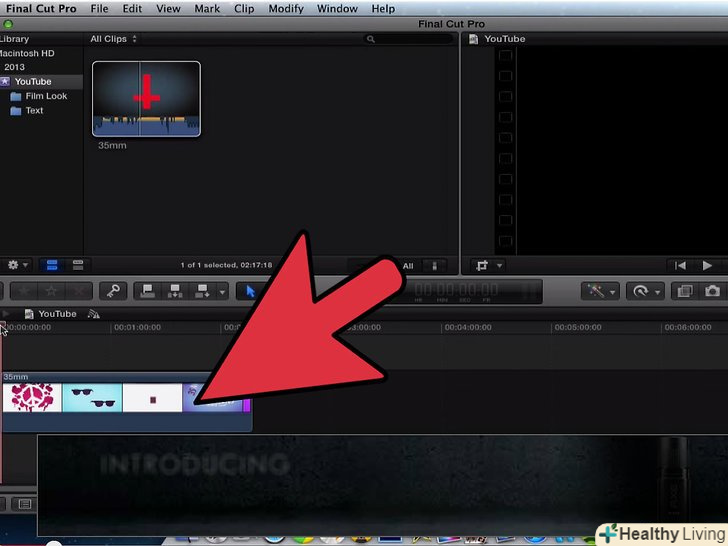Click the render status icon beside YouTube

[94, 314]
